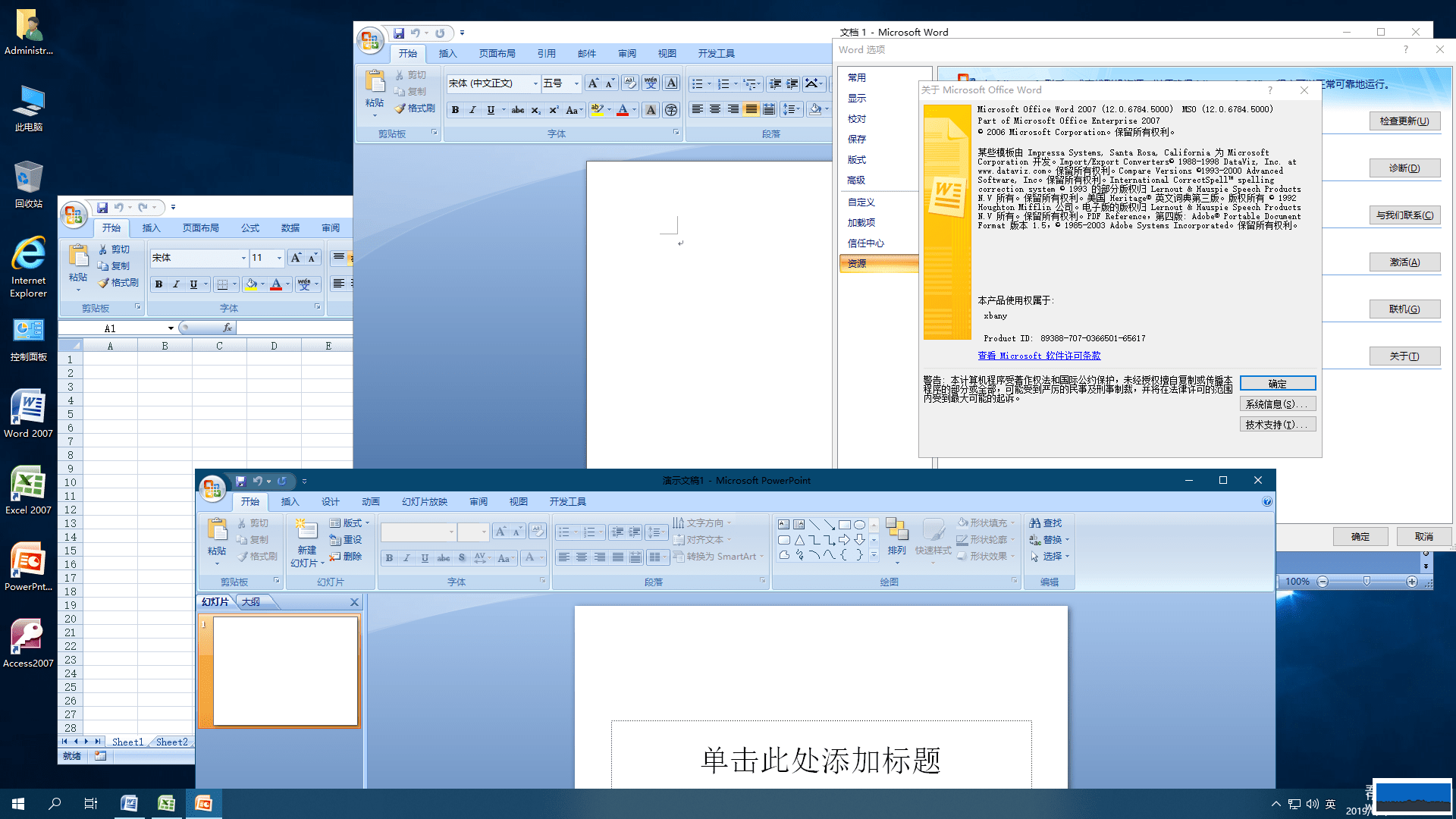Toggle Italic in the Word font group

click(x=472, y=110)
